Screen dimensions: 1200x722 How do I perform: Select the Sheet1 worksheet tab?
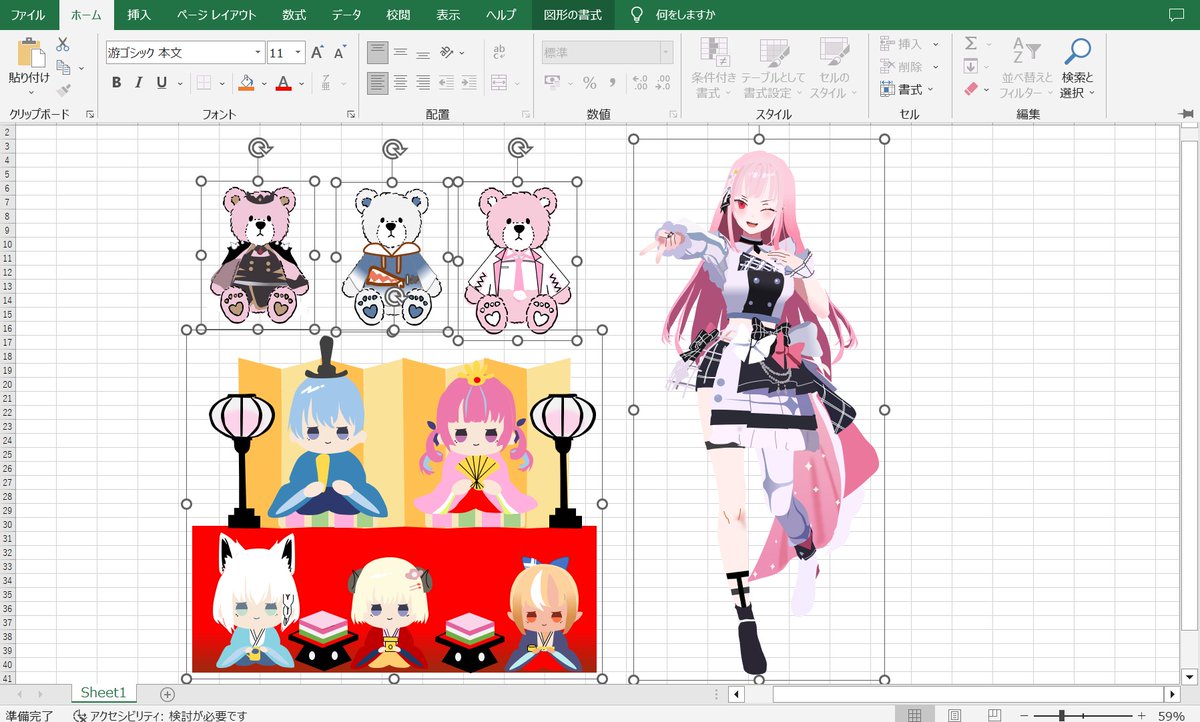click(104, 693)
